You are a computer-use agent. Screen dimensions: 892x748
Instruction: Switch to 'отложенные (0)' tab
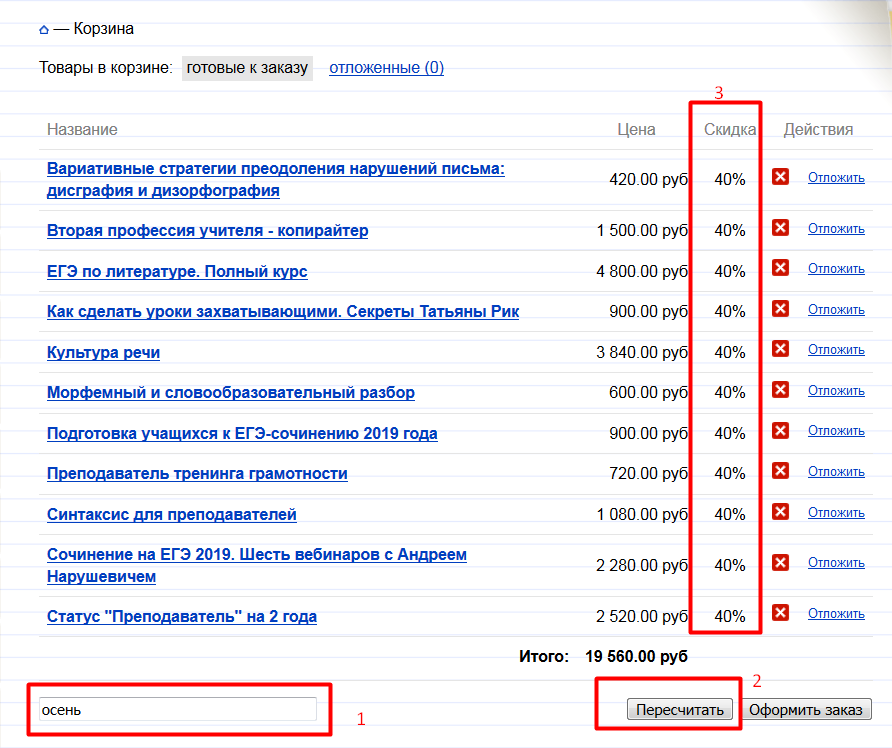pos(386,68)
